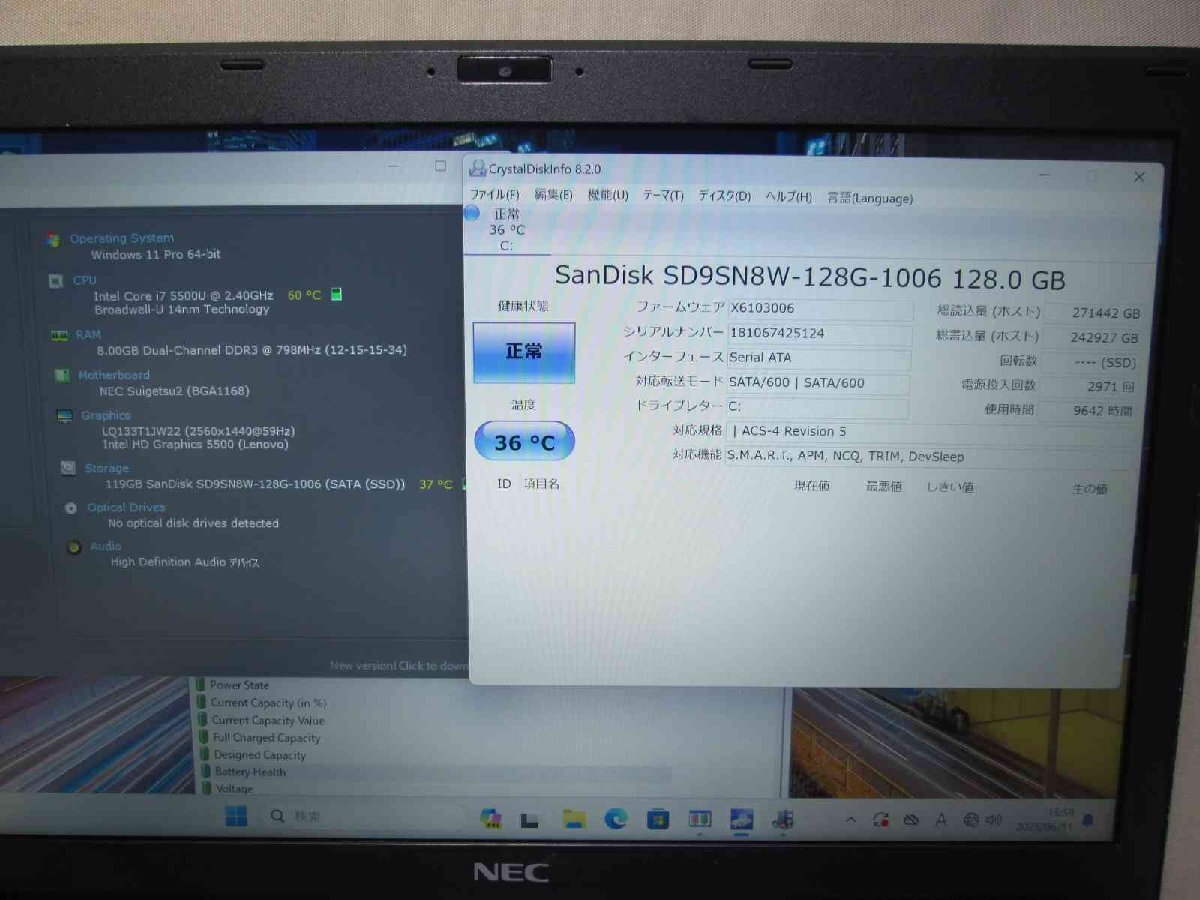Select the Power State row in the back window
The height and width of the screenshot is (900, 1200).
(239, 685)
